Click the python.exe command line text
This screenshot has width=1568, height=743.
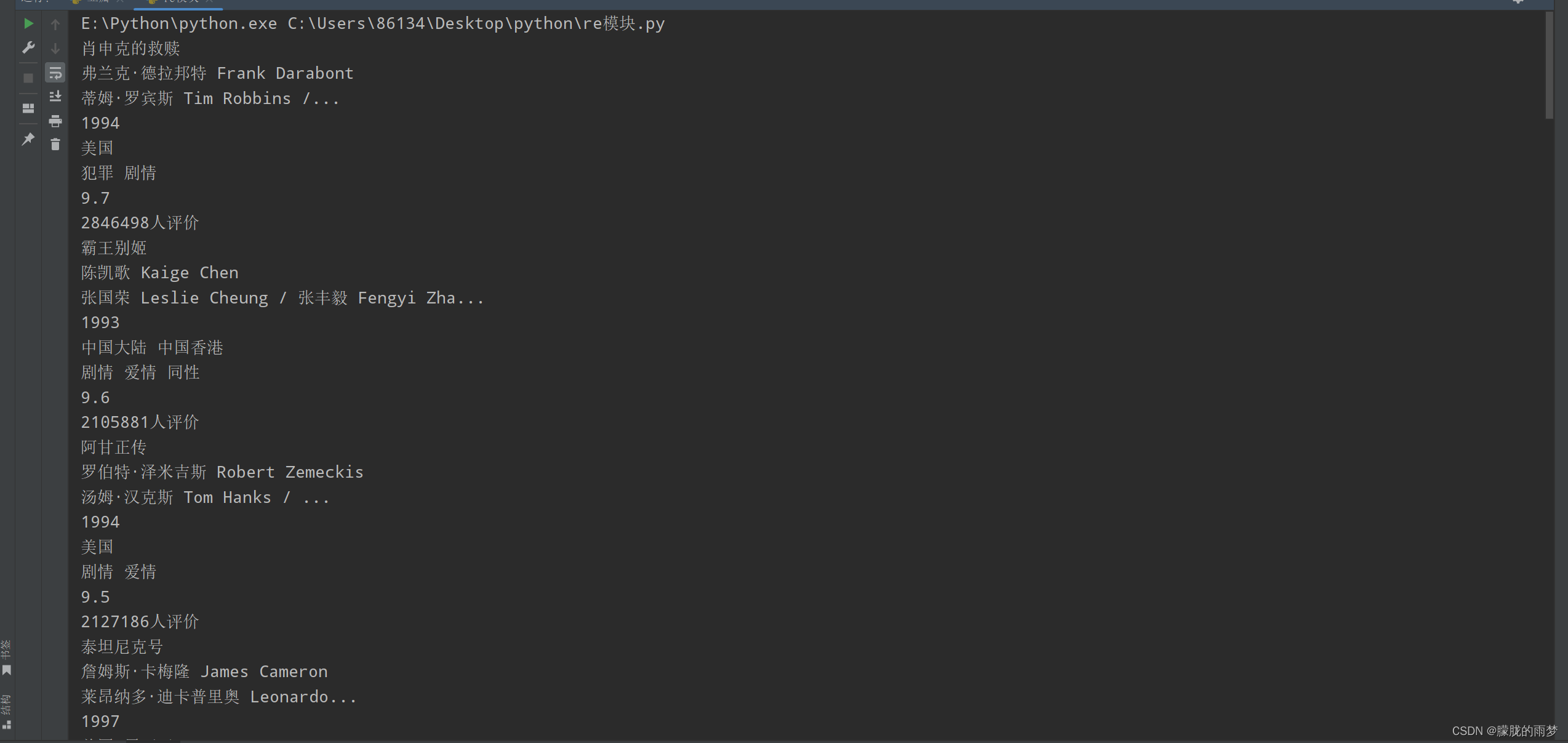(x=373, y=24)
